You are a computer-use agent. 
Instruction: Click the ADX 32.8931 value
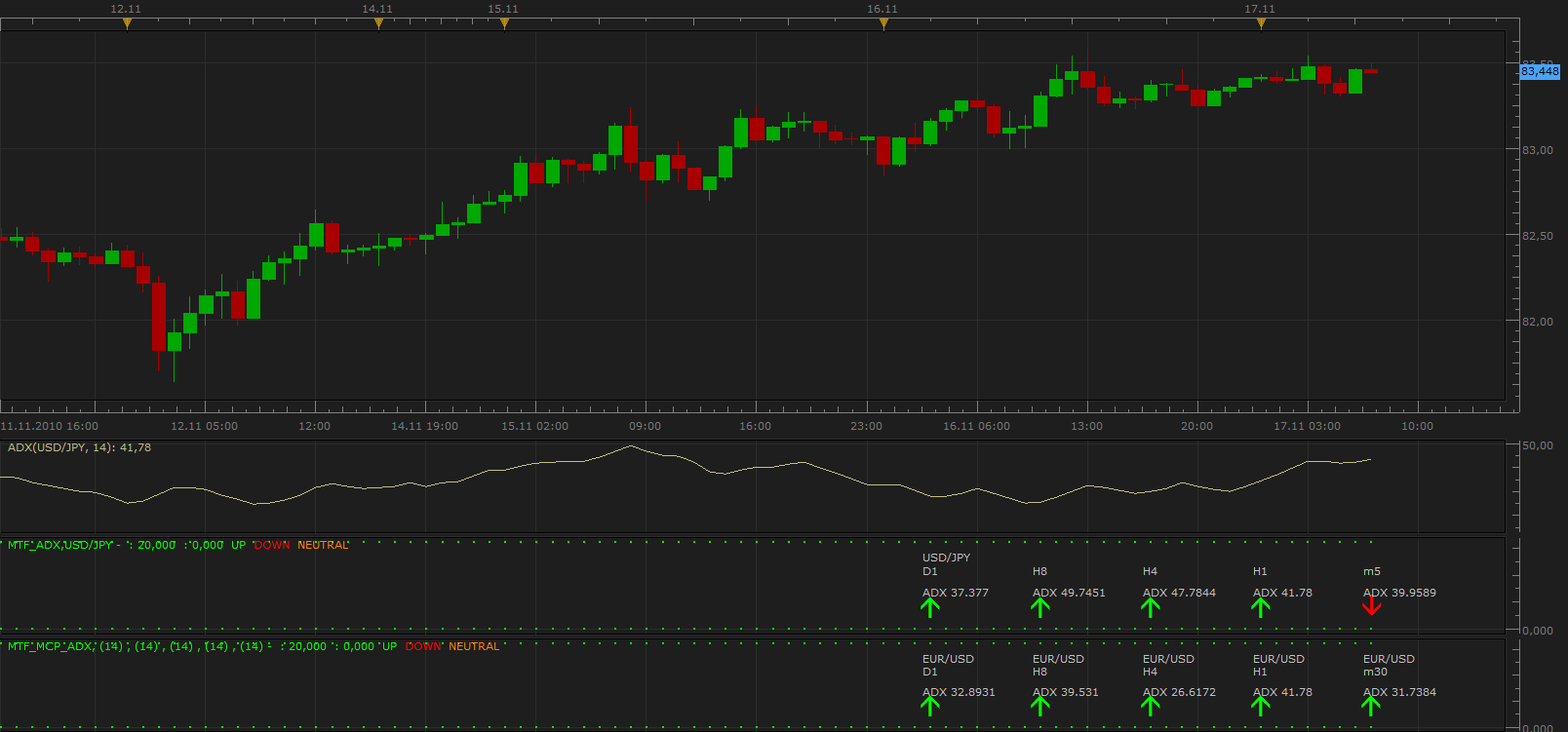[x=959, y=692]
